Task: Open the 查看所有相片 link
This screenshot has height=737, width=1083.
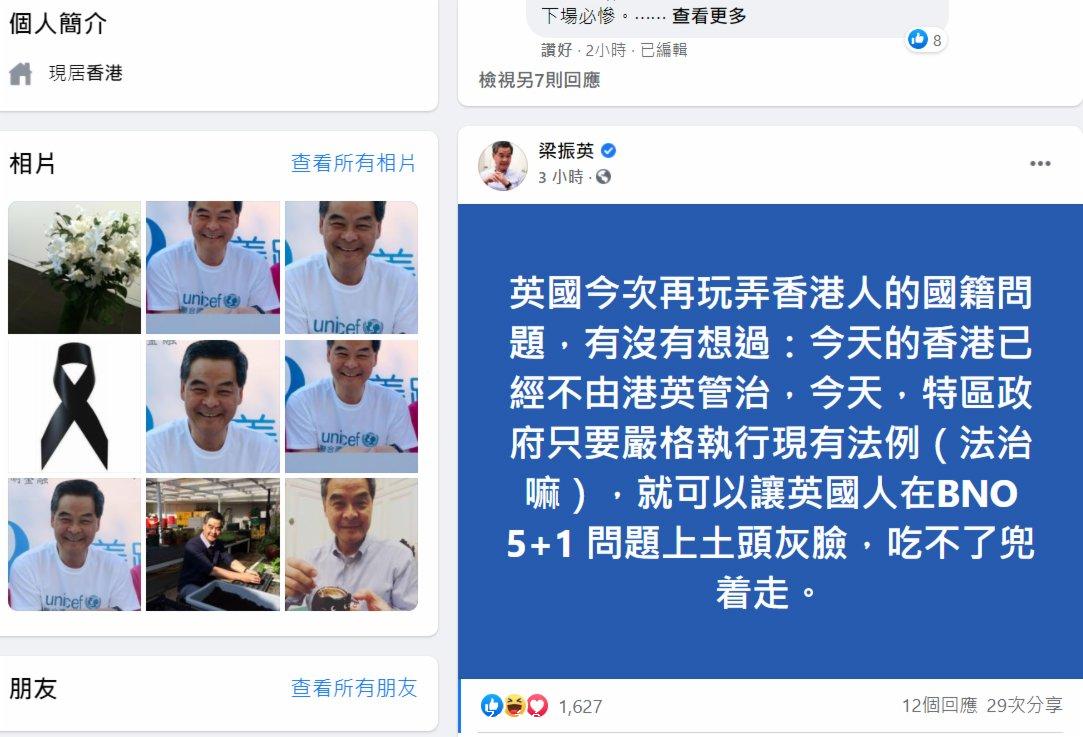Action: (x=354, y=163)
